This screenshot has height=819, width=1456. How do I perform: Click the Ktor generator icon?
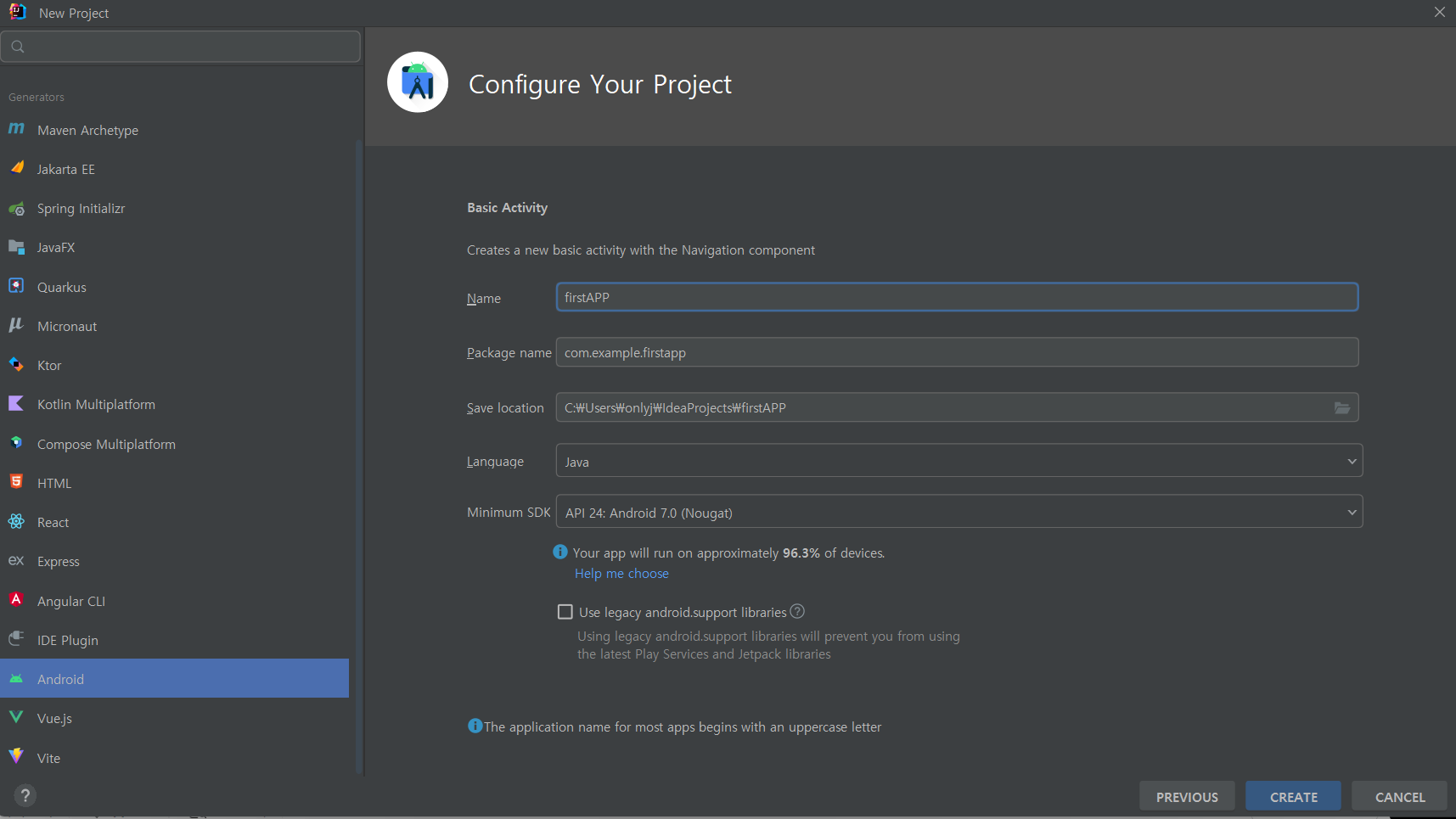16,364
